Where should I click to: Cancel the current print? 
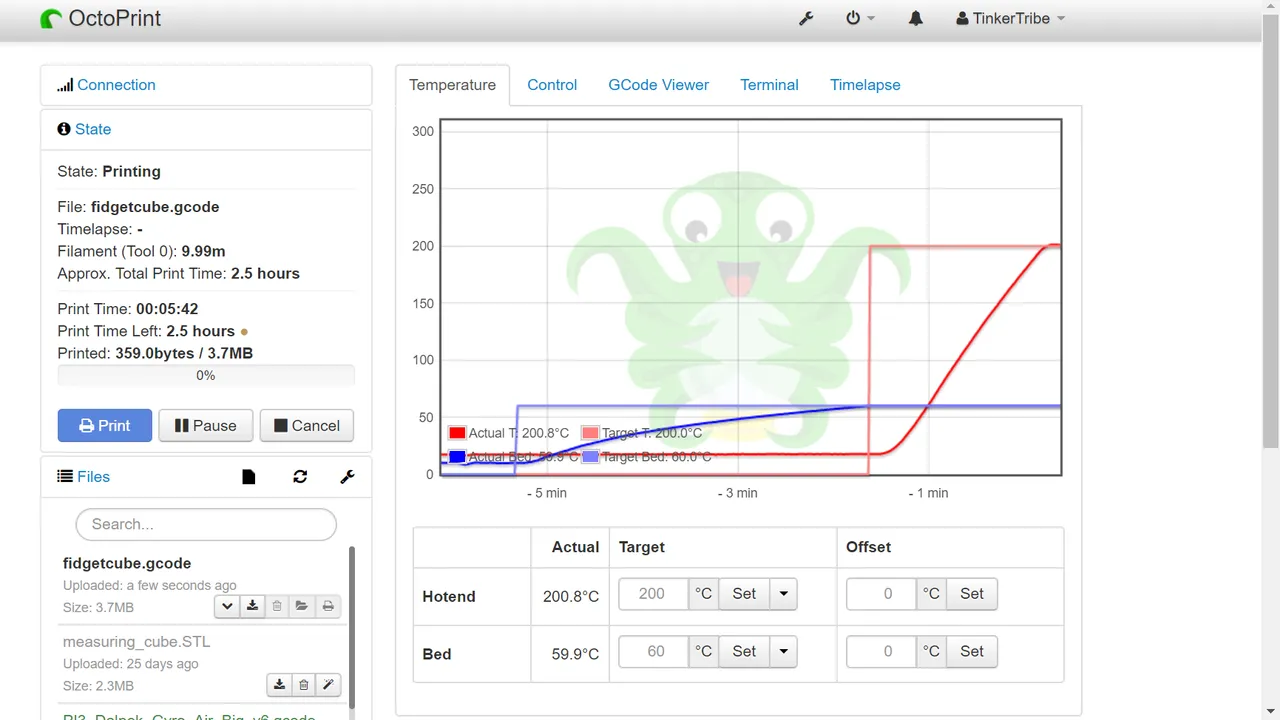(x=307, y=425)
